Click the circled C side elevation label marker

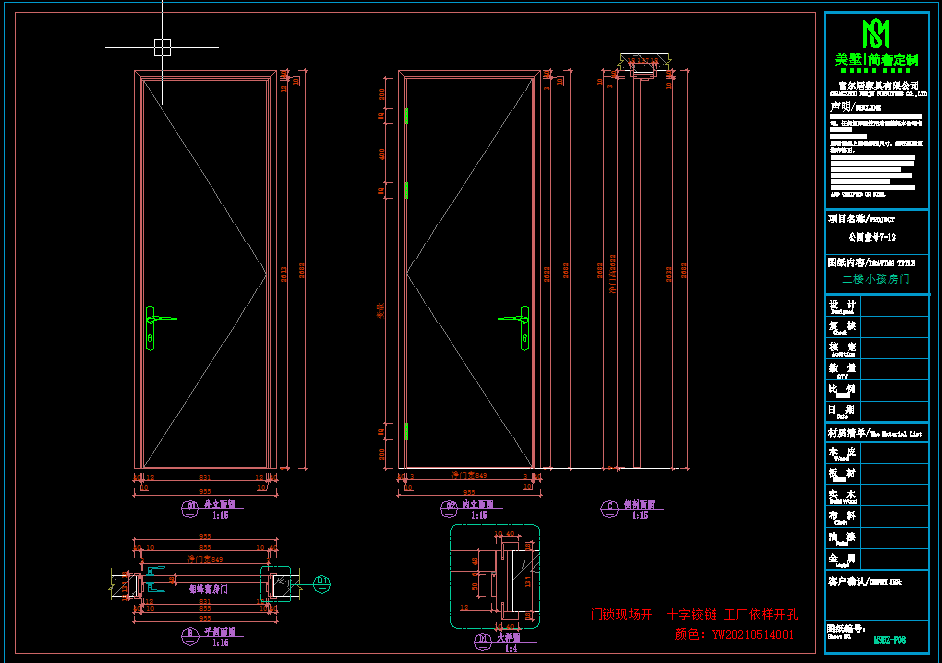tap(608, 507)
